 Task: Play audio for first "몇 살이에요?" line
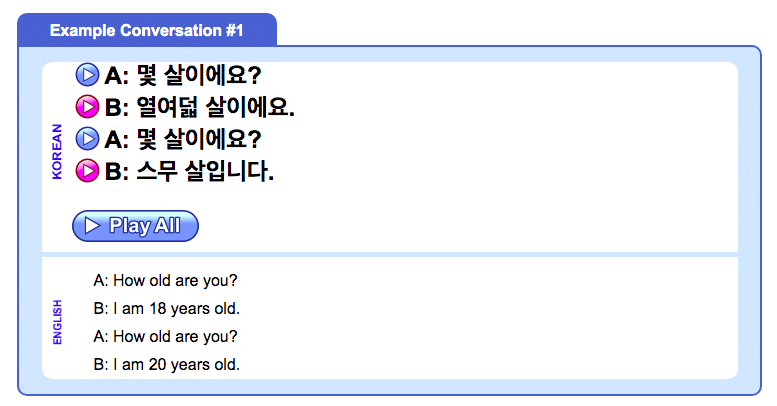tap(88, 74)
